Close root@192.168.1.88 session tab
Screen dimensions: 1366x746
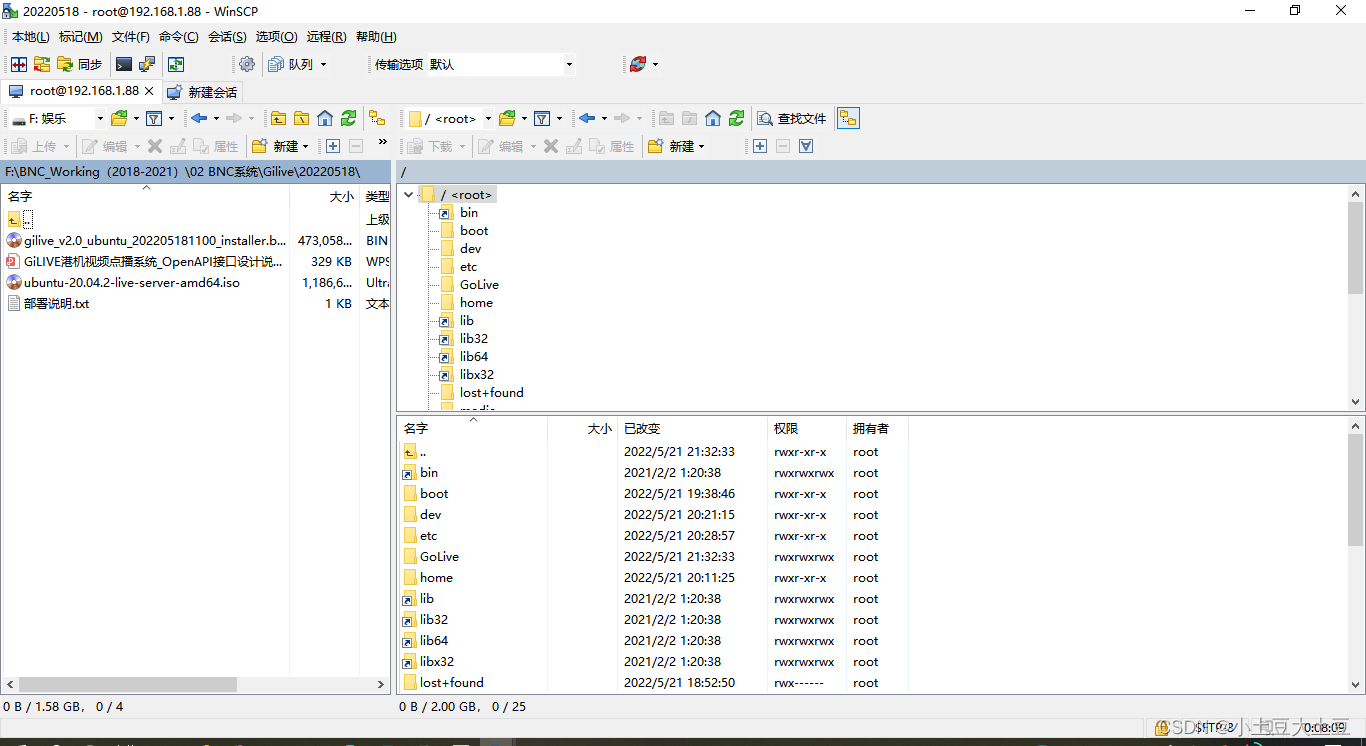pyautogui.click(x=149, y=91)
